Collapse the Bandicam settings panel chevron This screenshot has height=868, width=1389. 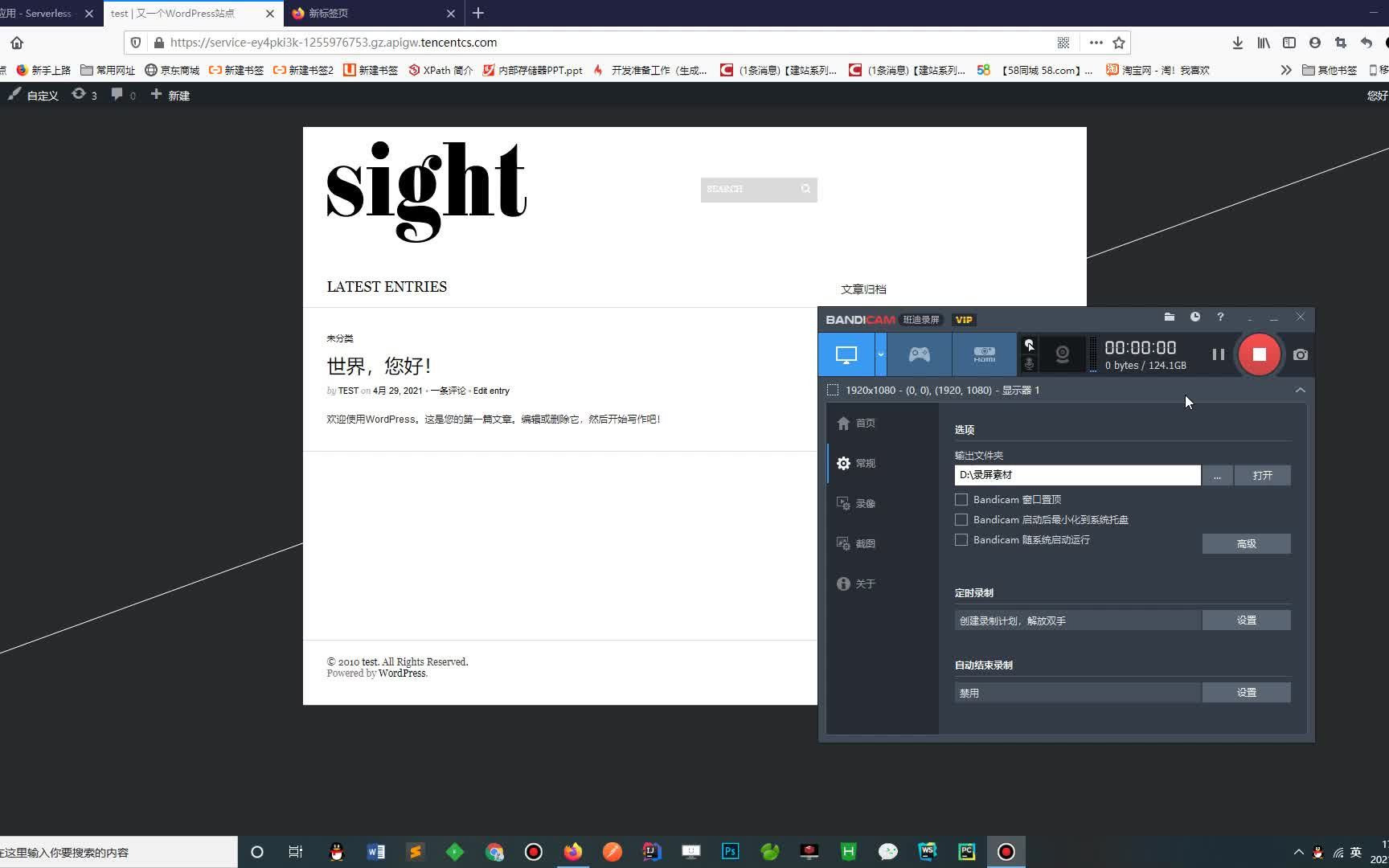tap(1300, 390)
